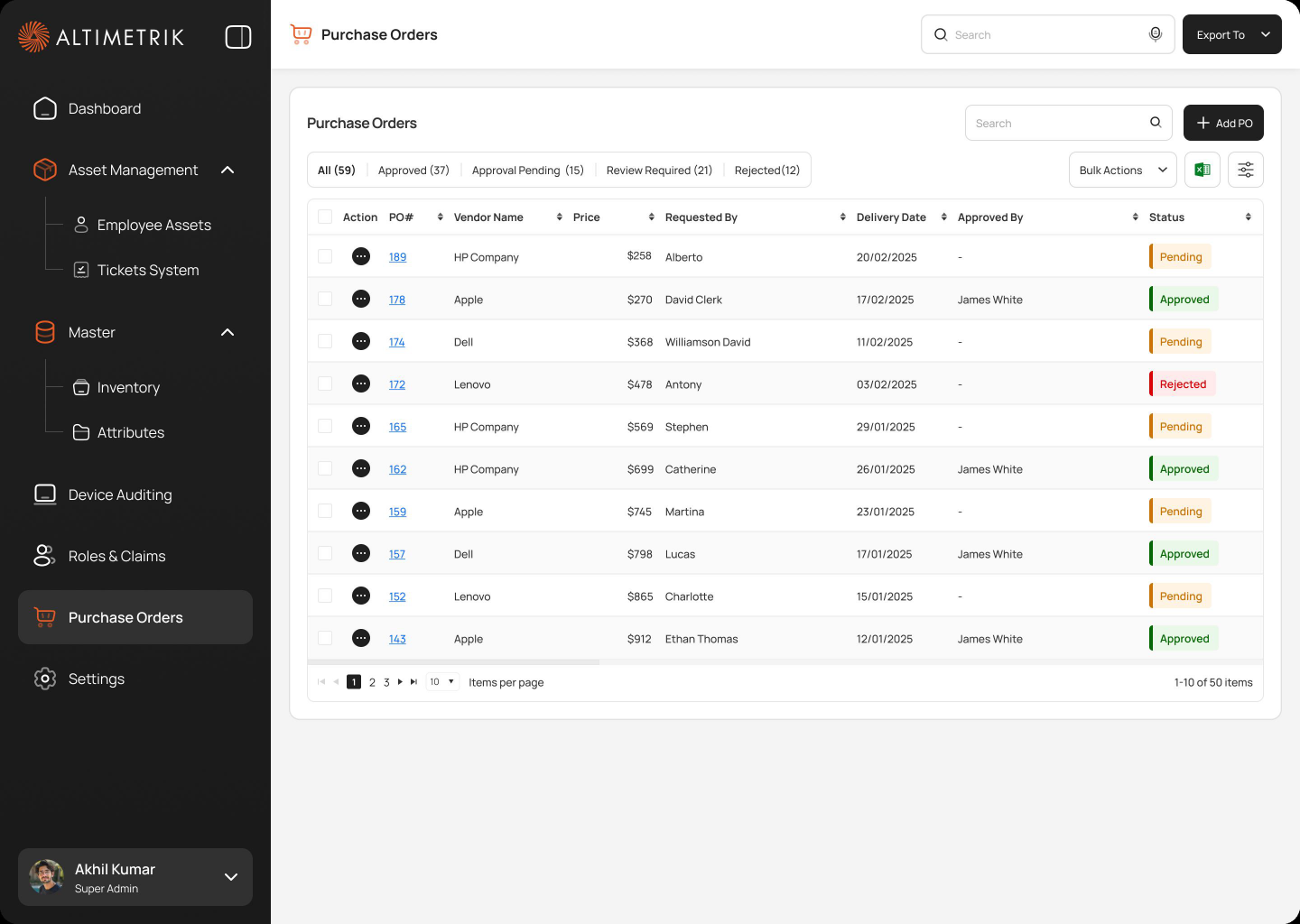Viewport: 1300px width, 924px height.
Task: Open action menu for PO 143
Action: click(361, 638)
